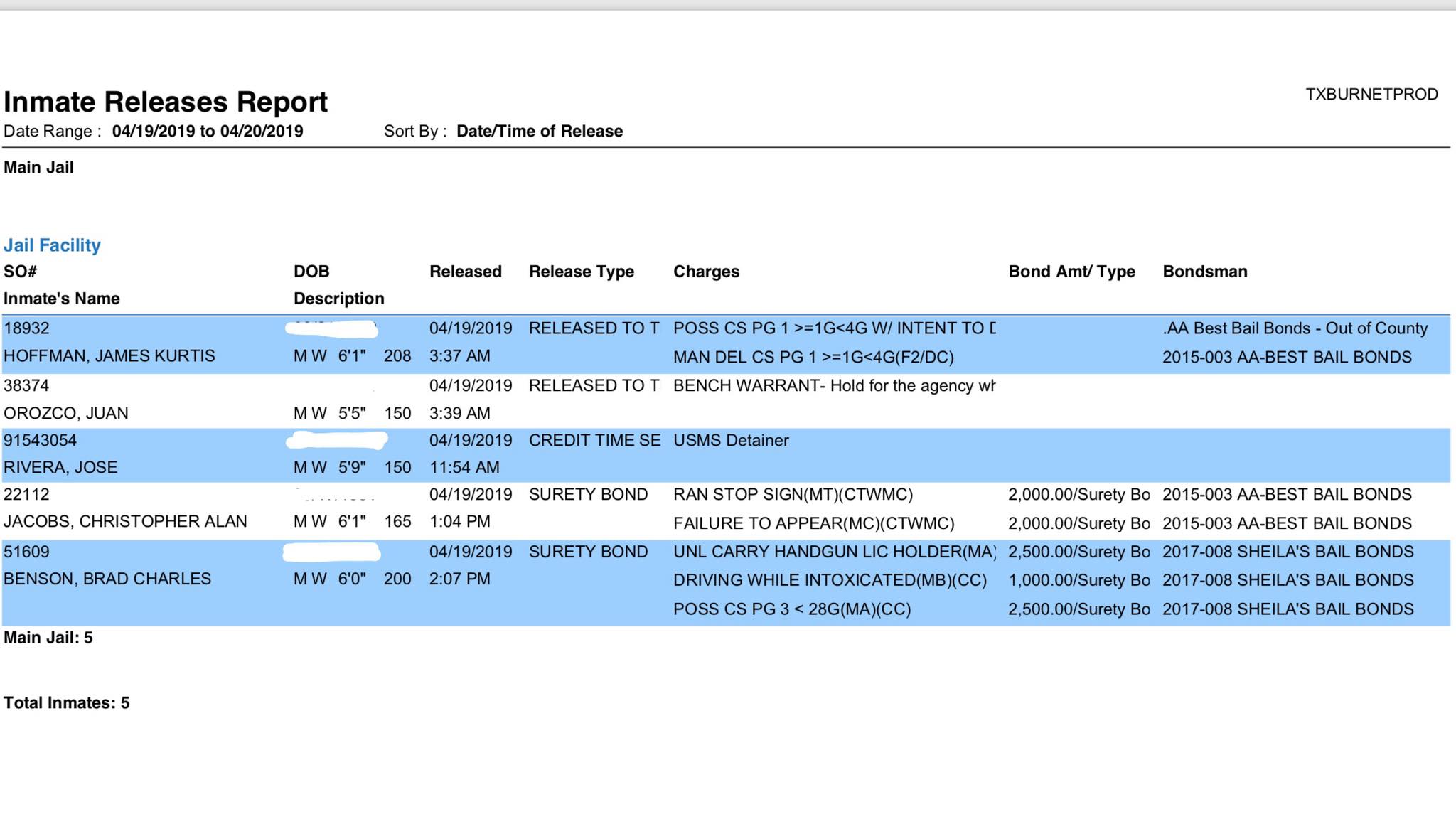Click charge POSS CS PG 3 < 28G

pyautogui.click(x=792, y=609)
